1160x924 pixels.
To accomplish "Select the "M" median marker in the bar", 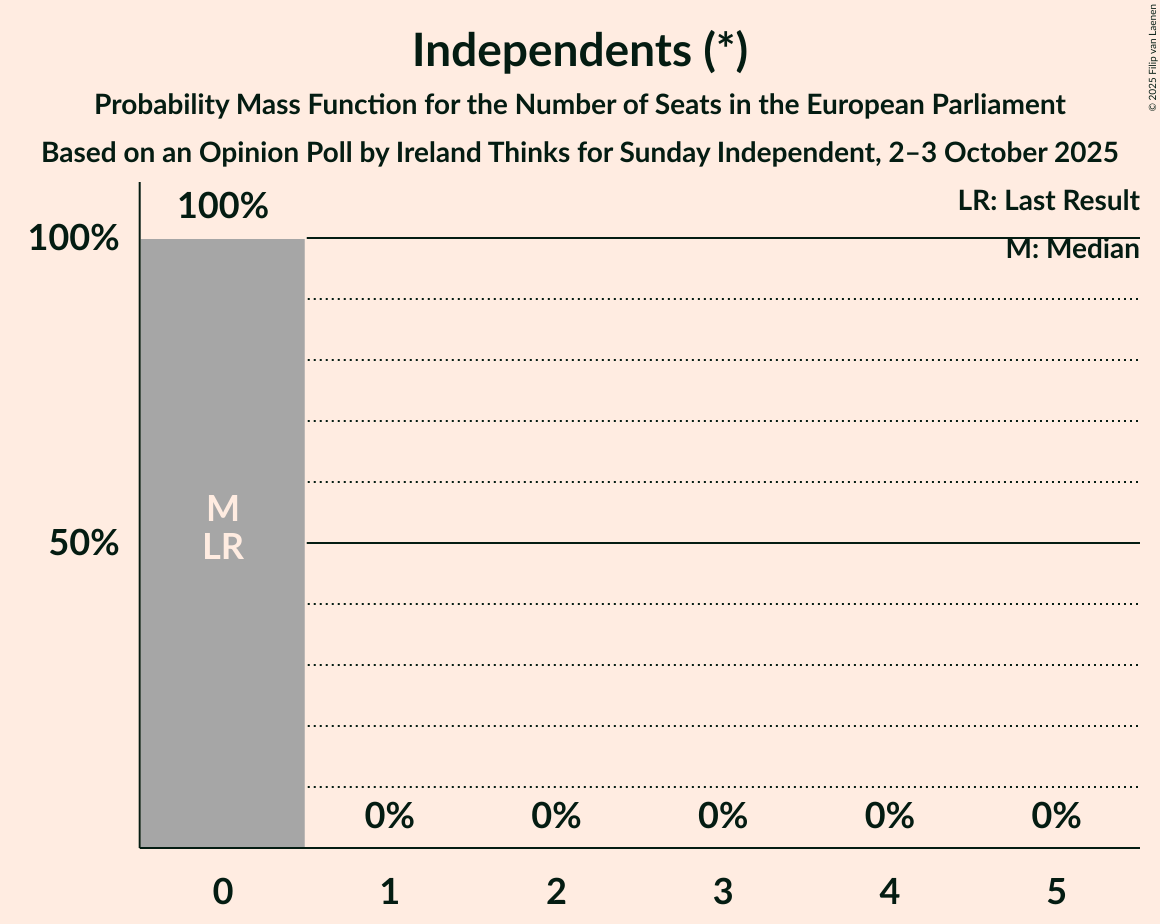I will click(223, 509).
